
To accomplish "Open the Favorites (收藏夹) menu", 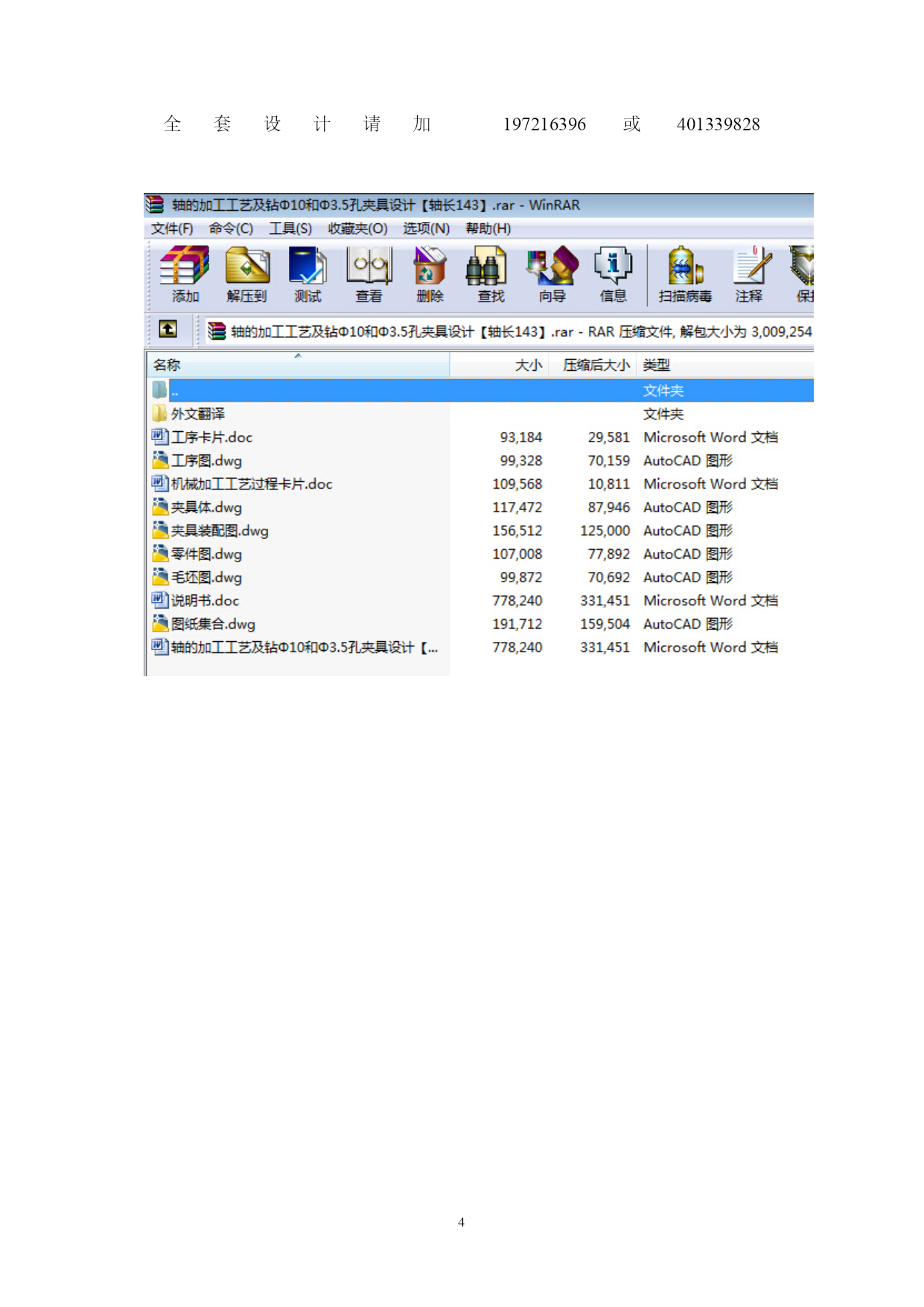I will click(357, 229).
